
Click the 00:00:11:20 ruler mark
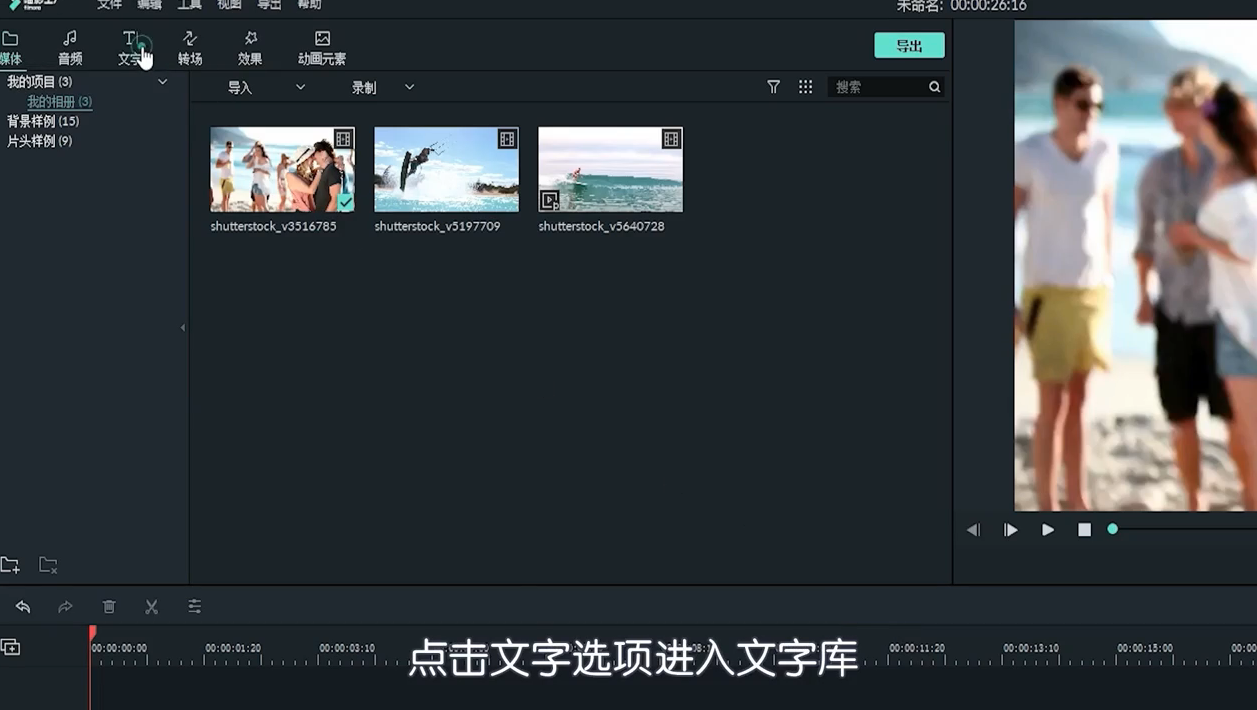(x=917, y=648)
